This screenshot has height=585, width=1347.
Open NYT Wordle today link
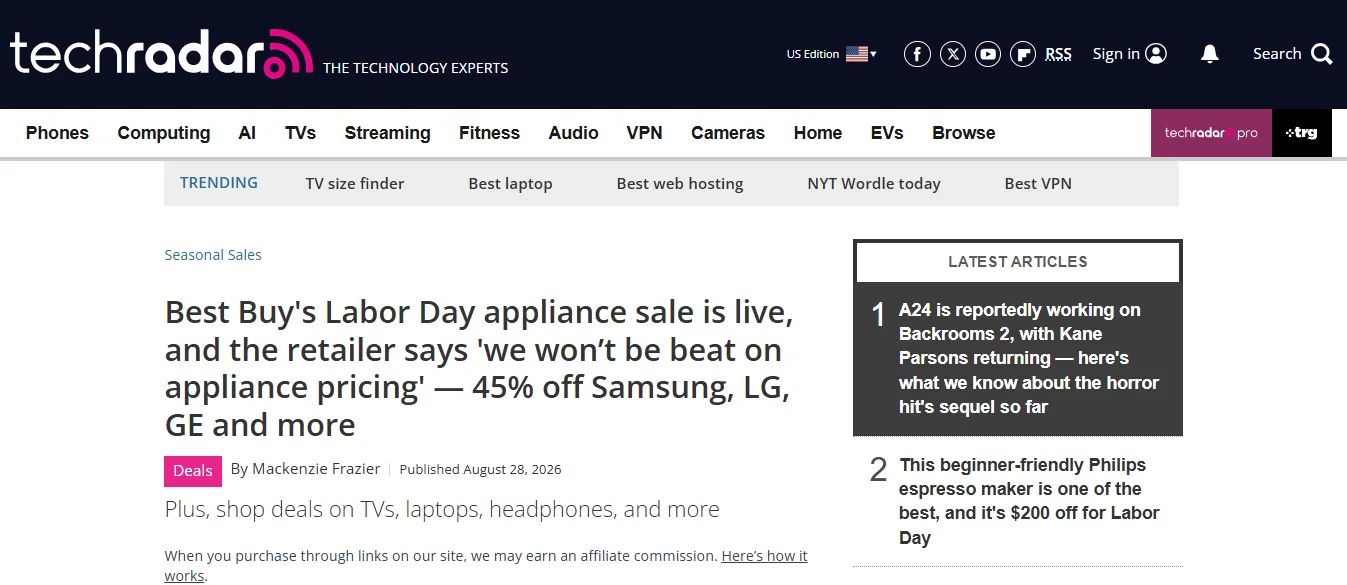pyautogui.click(x=874, y=184)
